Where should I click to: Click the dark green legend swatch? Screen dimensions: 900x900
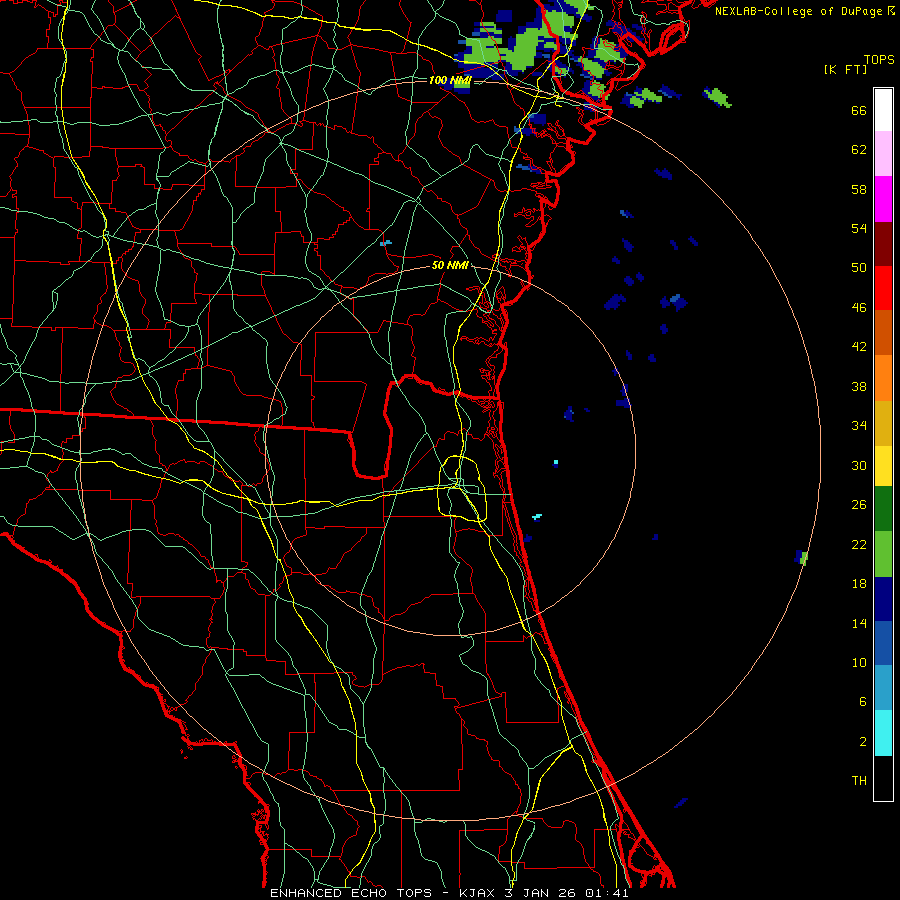[x=883, y=509]
